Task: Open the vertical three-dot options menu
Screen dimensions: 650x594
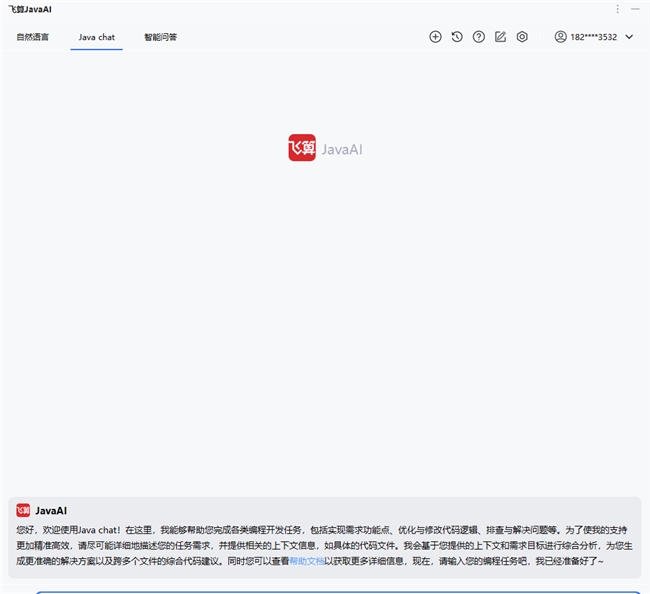Action: coord(617,9)
